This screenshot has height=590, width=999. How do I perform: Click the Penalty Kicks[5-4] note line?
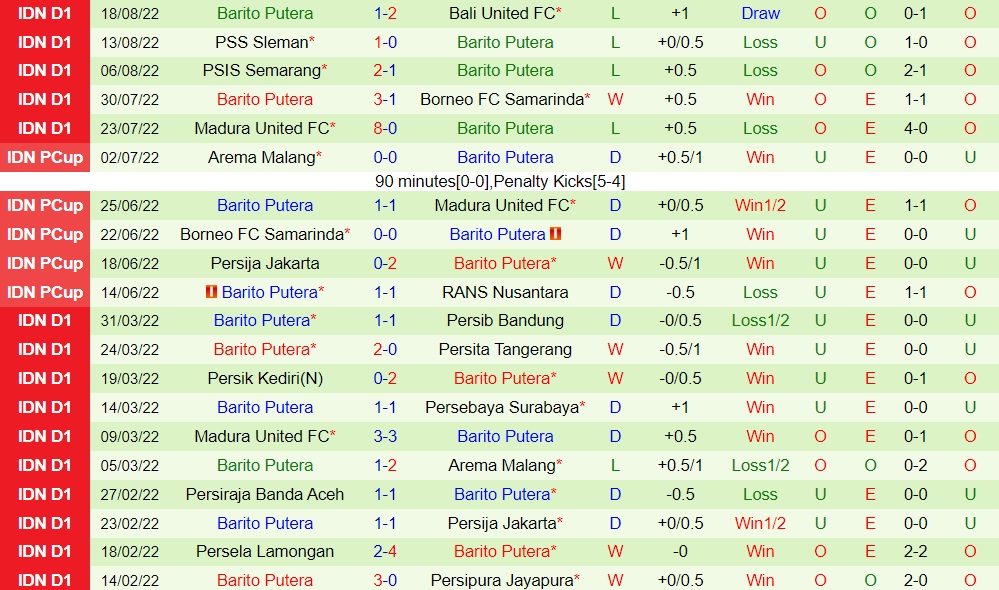coord(500,181)
